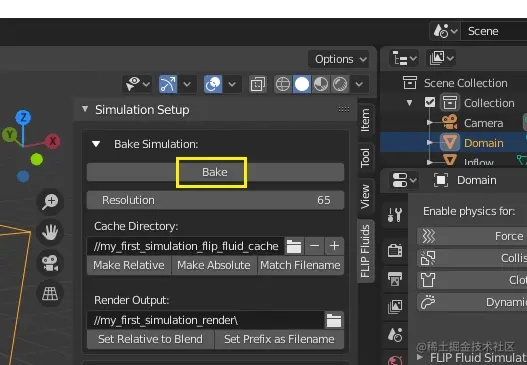Open the outliner display mode dropdown
The image size is (527, 365).
tap(441, 58)
